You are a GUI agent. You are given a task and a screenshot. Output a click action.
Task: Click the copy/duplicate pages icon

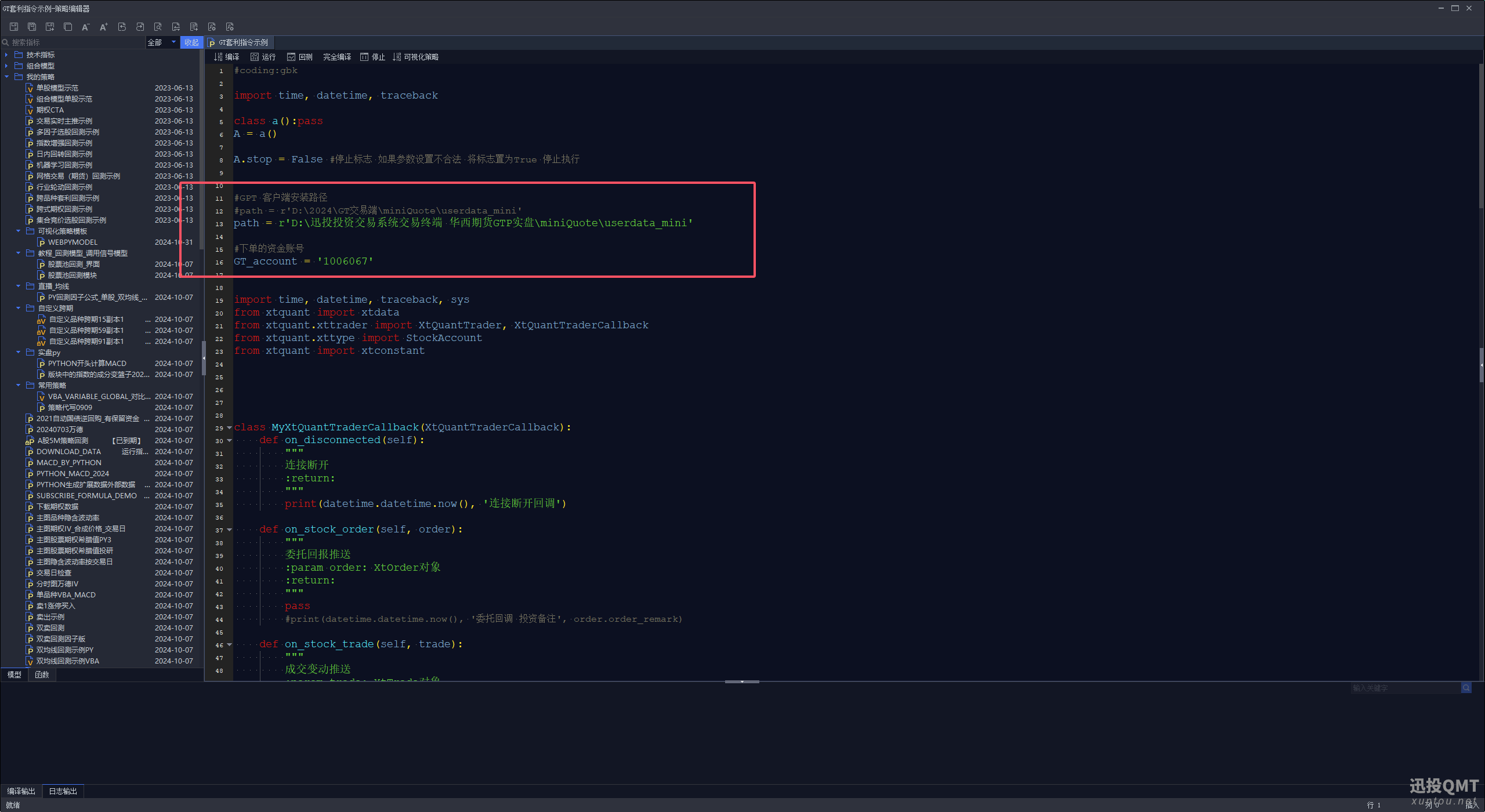68,27
